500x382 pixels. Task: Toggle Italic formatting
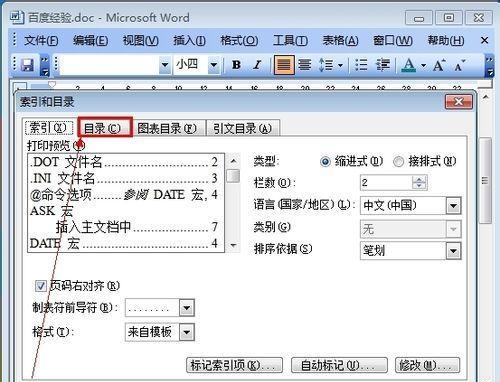click(x=257, y=65)
